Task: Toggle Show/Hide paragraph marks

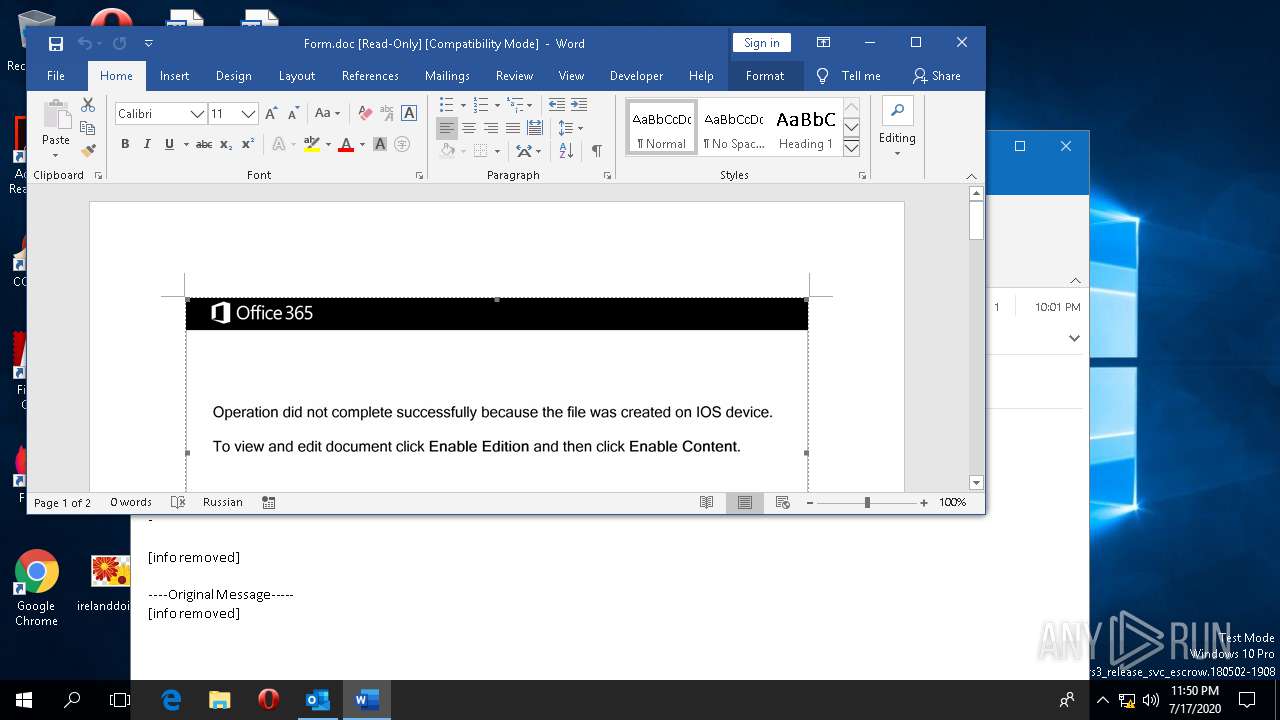Action: pyautogui.click(x=596, y=151)
